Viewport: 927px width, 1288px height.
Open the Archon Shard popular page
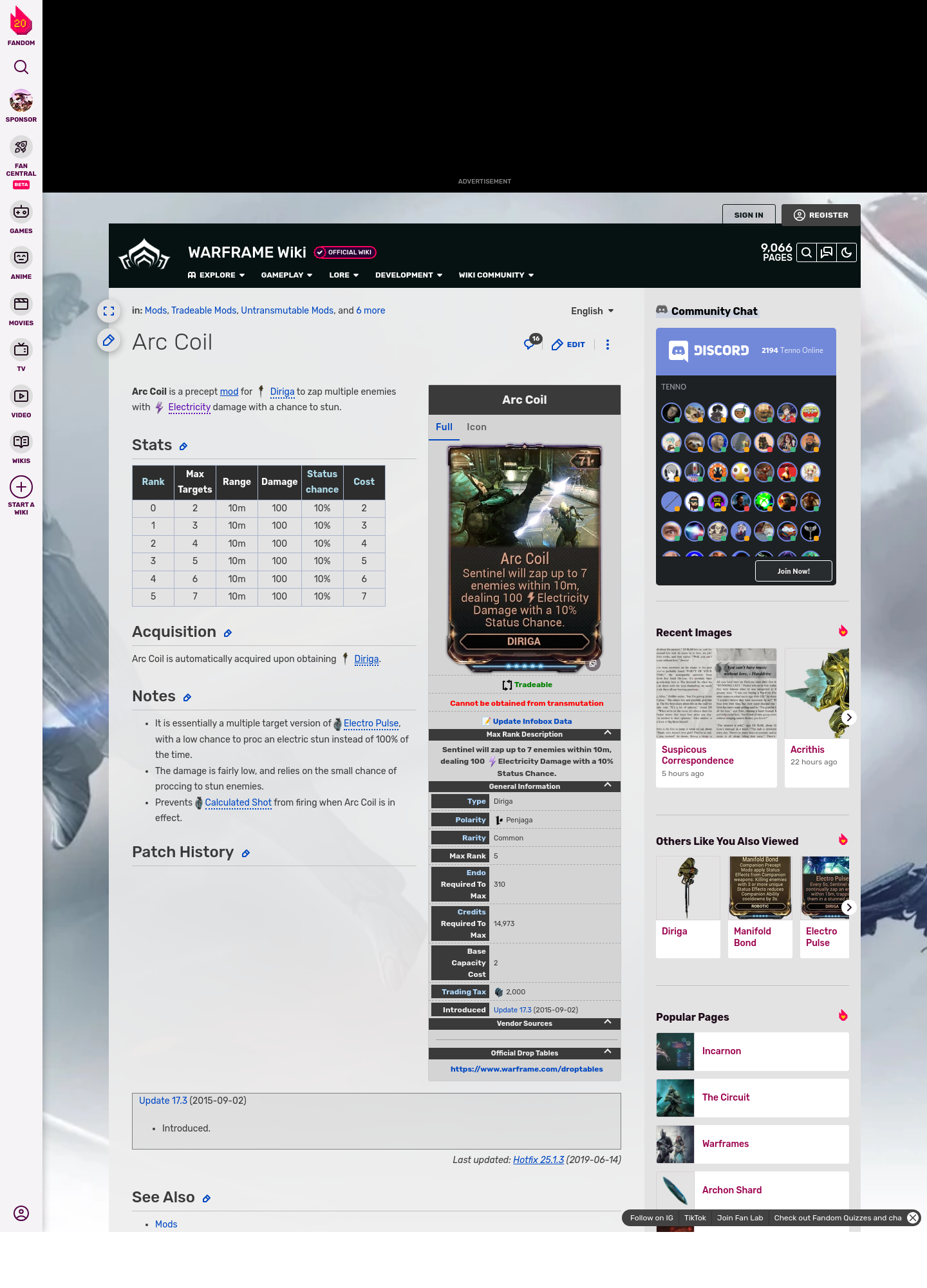(753, 1190)
